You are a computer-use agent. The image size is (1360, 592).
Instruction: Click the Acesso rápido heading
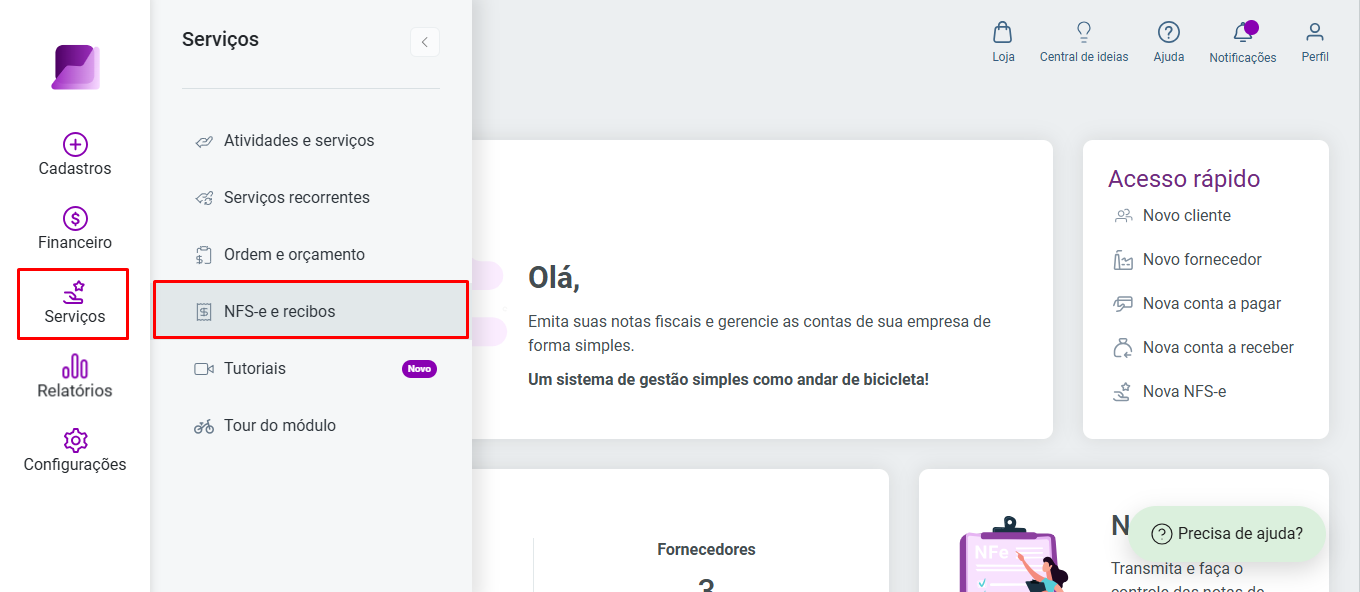pyautogui.click(x=1184, y=179)
